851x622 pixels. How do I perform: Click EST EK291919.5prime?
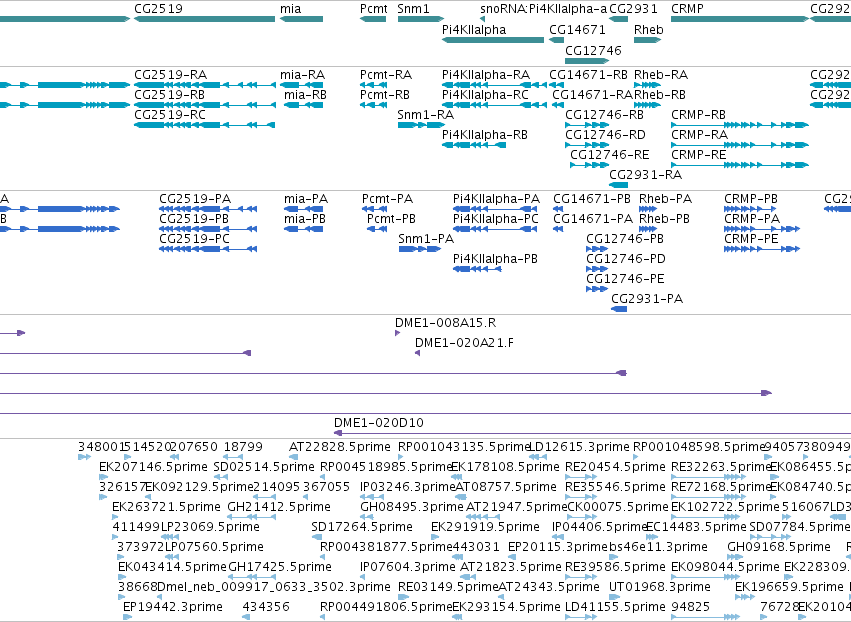435,537
